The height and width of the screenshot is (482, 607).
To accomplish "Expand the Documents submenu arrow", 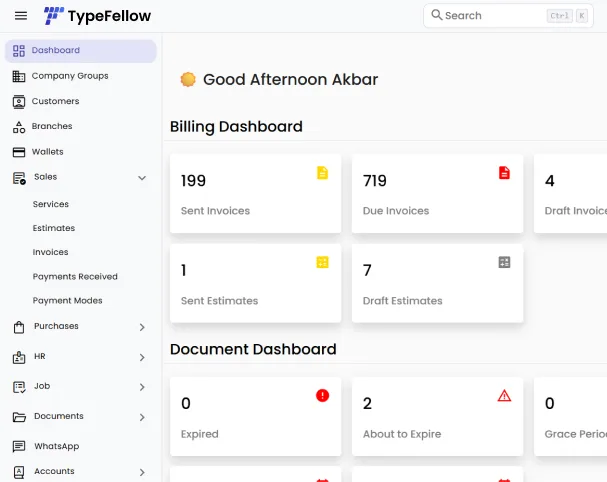I will click(x=142, y=417).
